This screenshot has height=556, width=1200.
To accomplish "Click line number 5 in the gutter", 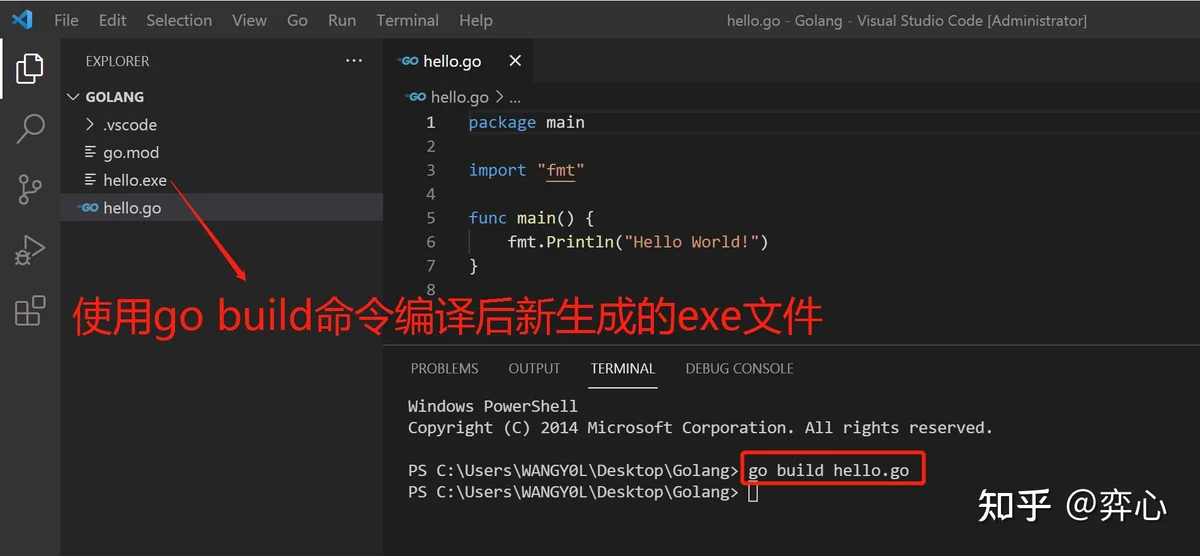I will coord(431,218).
